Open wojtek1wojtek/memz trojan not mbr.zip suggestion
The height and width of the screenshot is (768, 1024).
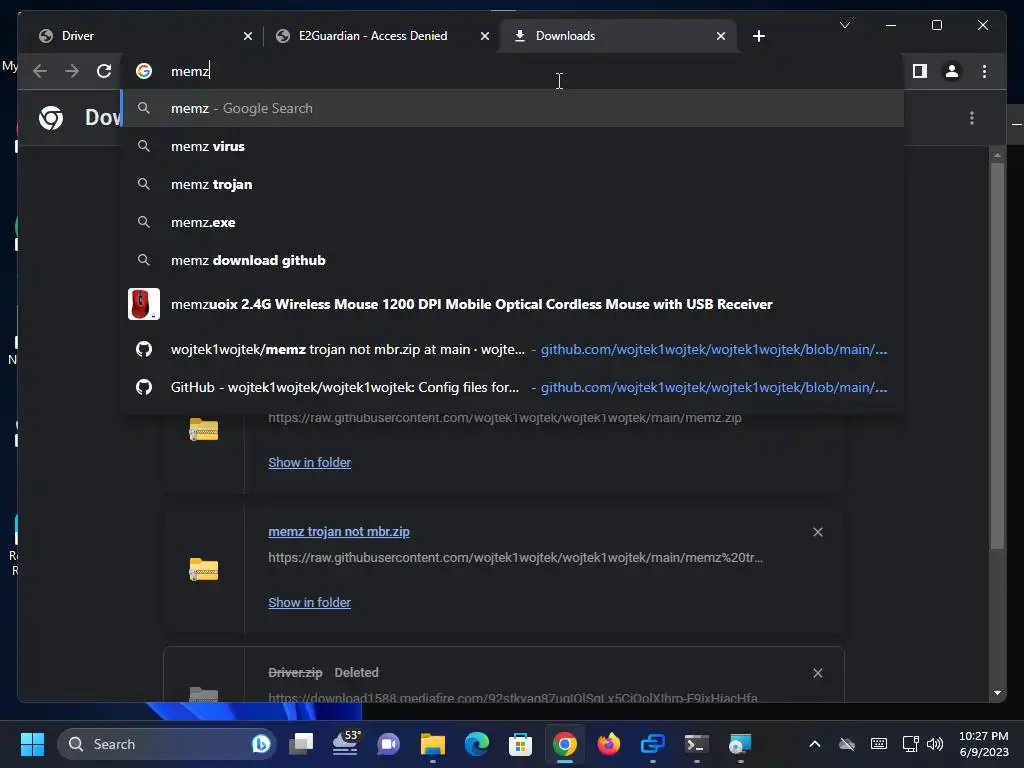[x=512, y=349]
